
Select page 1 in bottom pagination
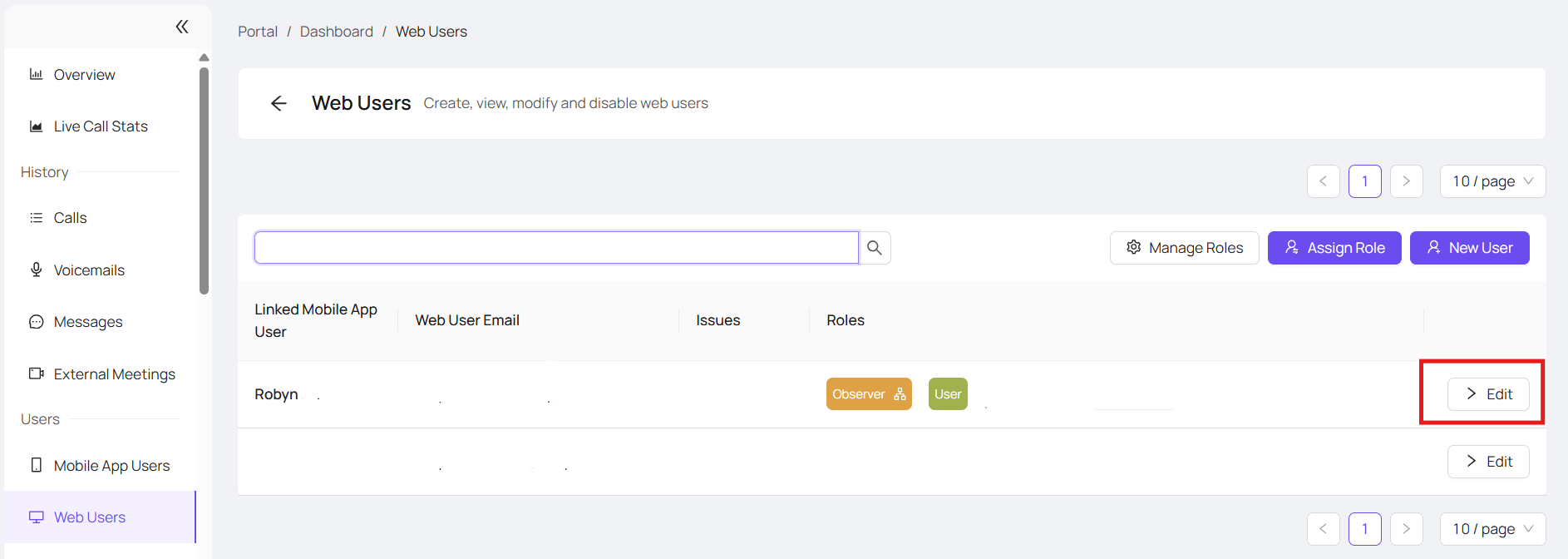click(x=1364, y=529)
